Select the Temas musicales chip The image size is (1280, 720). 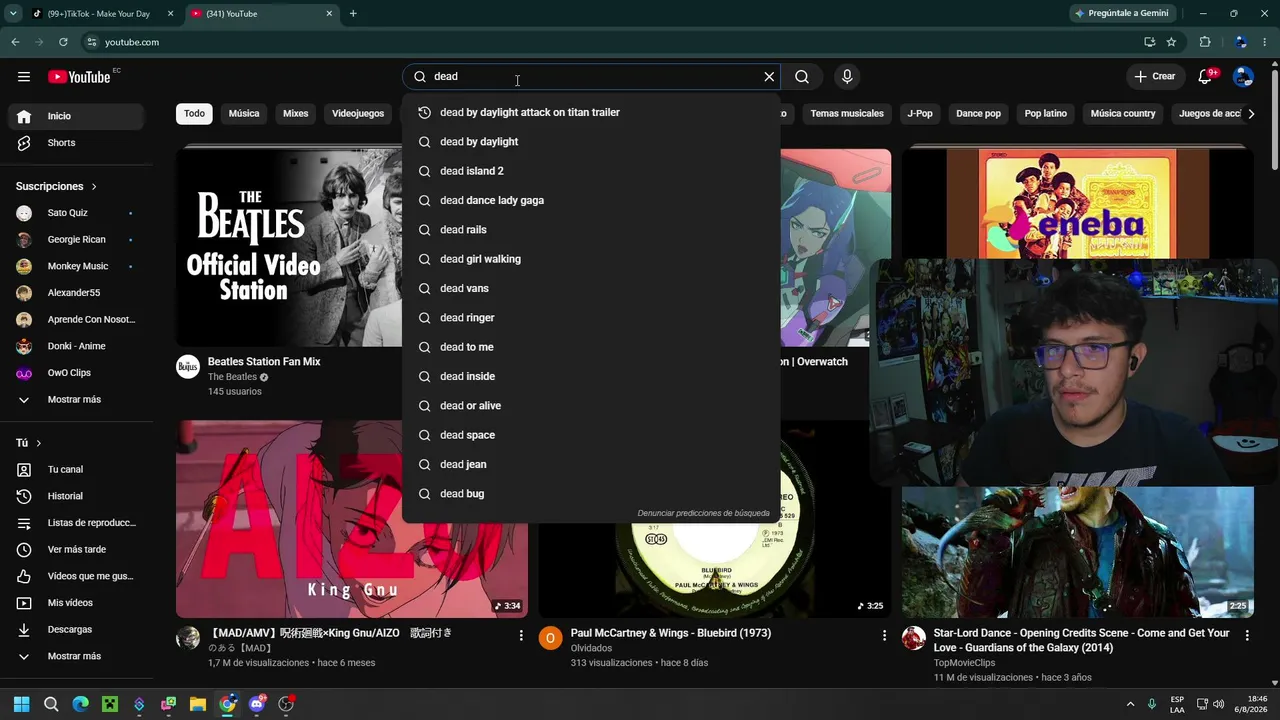pyautogui.click(x=847, y=114)
